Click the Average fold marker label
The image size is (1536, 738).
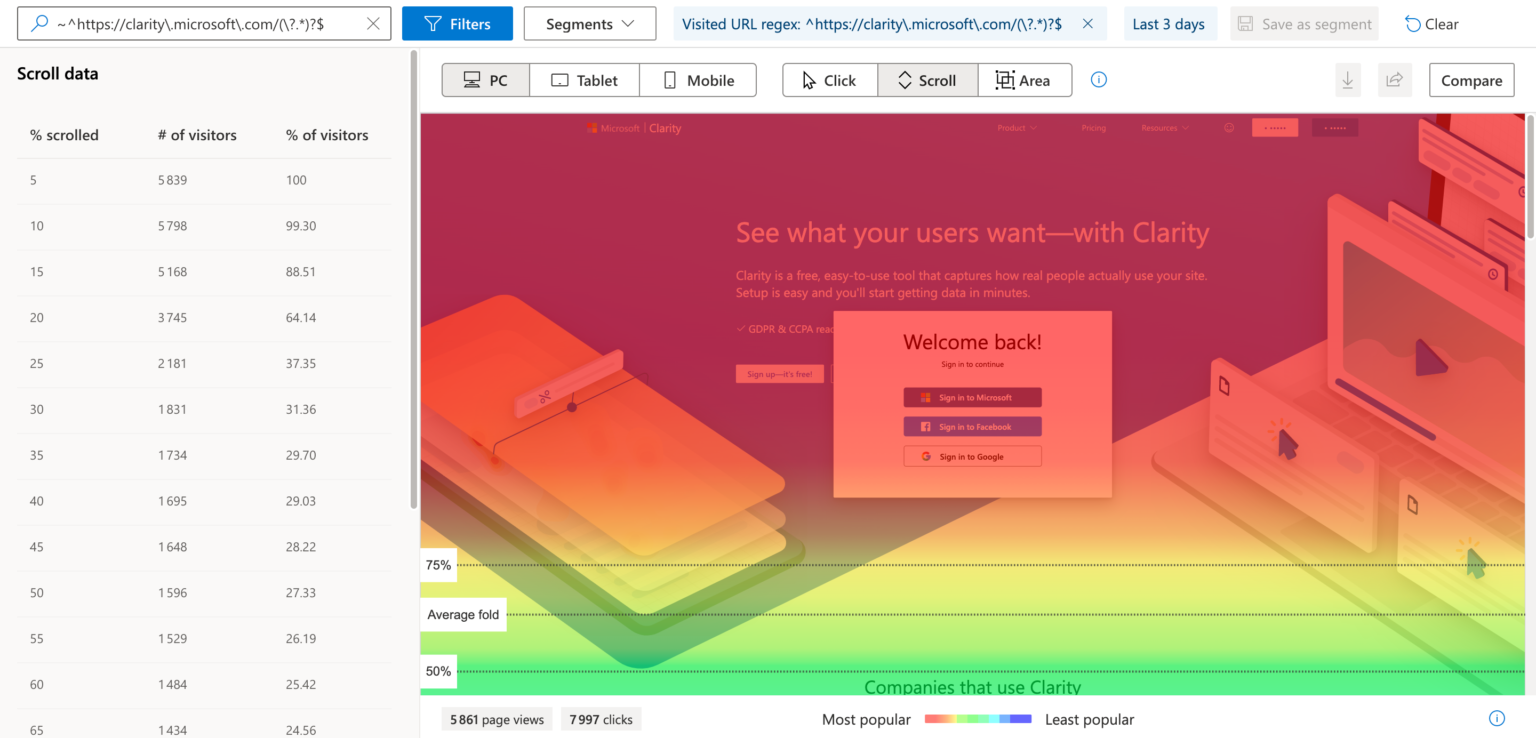[463, 615]
